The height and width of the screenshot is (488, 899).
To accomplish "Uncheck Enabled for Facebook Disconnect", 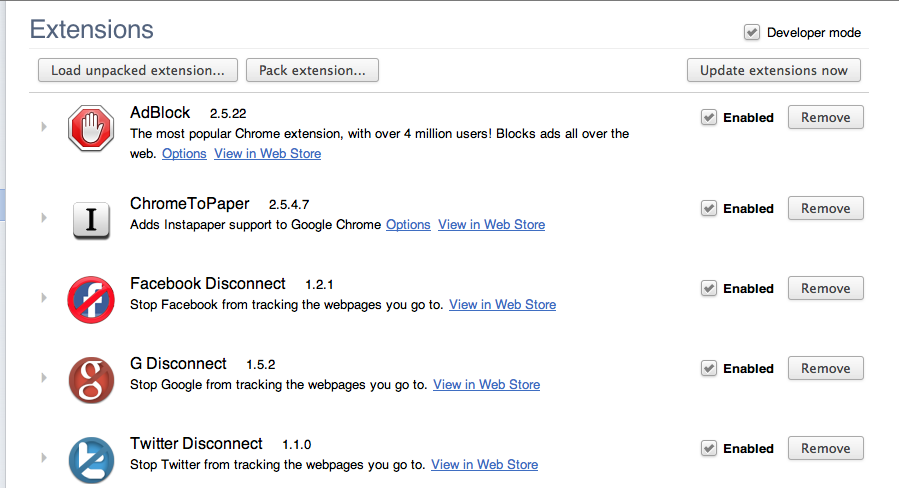I will (709, 289).
